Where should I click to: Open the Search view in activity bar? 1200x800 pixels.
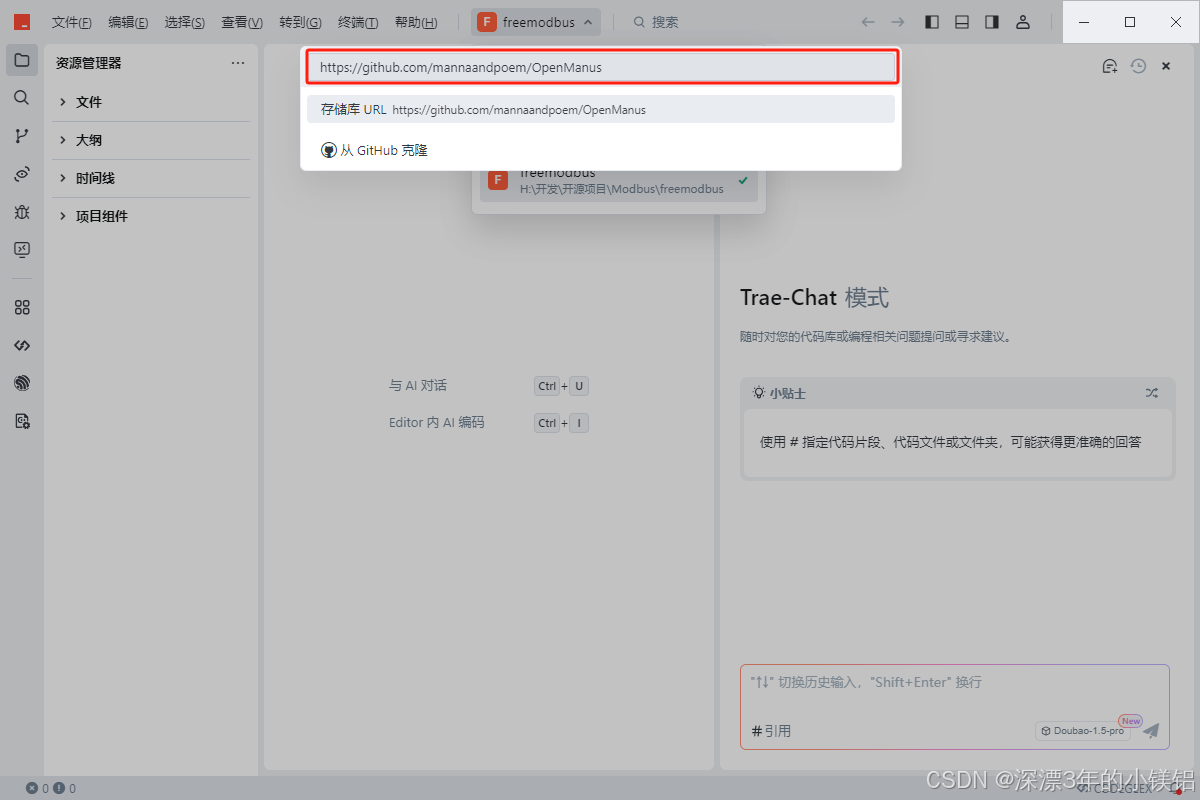(x=22, y=98)
